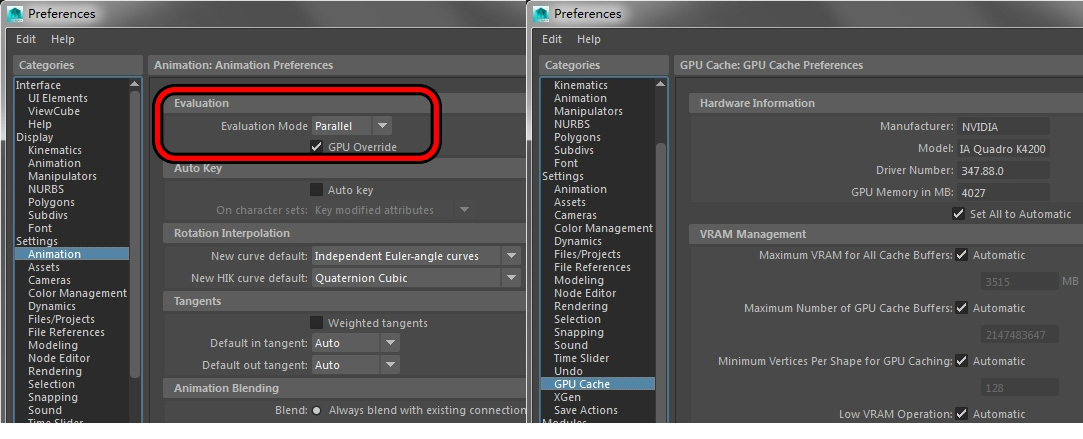Select Save Actions category in right window
Viewport: 1083px width, 439px height.
click(586, 410)
